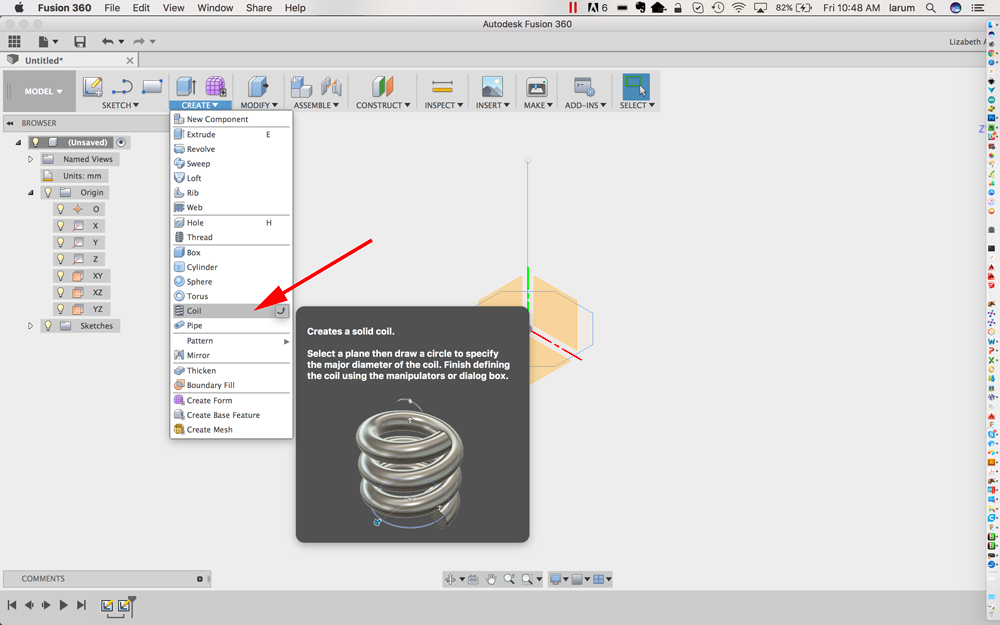
Task: Toggle visibility bulb of XZ plane
Action: point(61,292)
